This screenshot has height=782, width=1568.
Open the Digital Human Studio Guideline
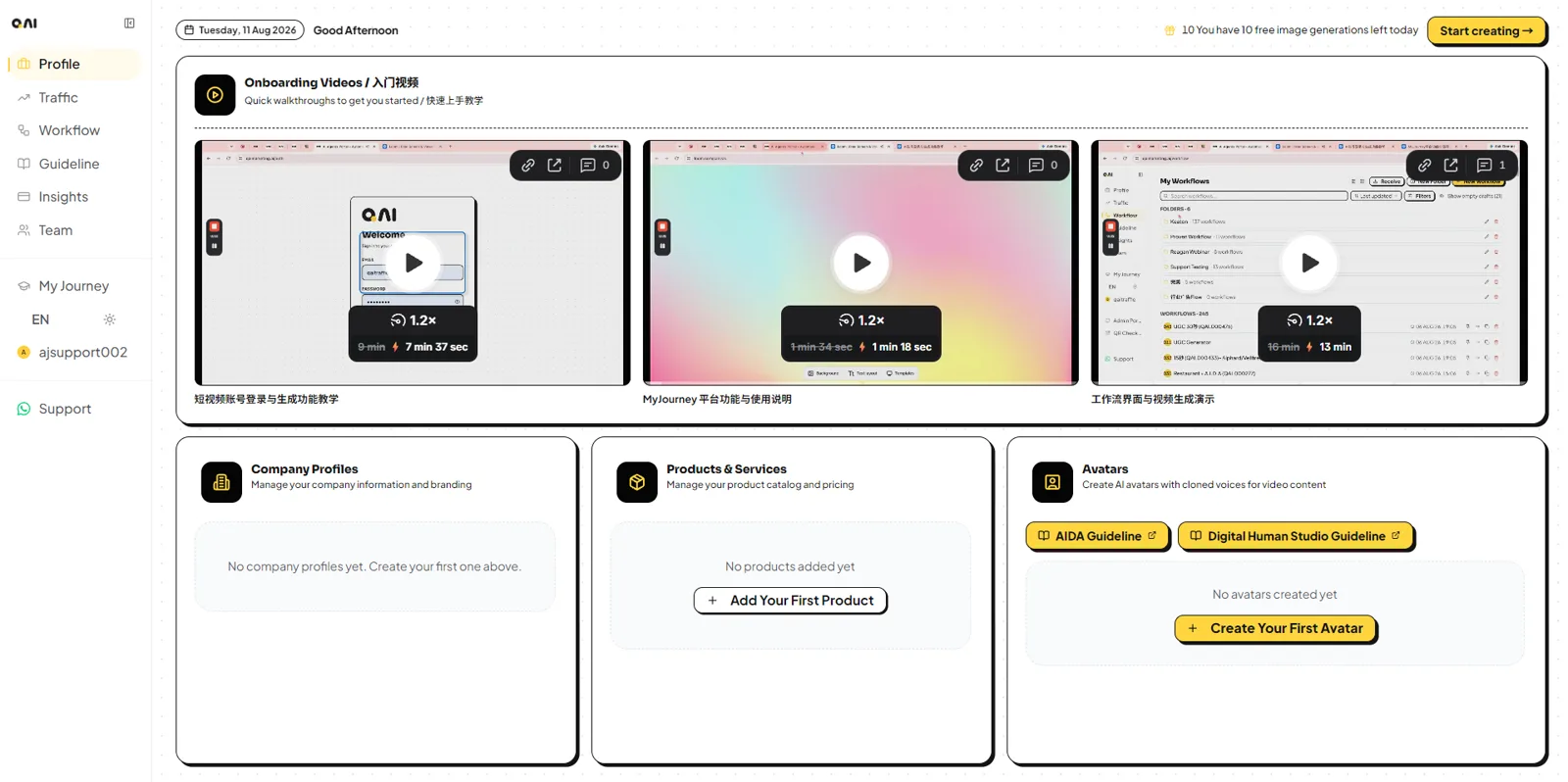[x=1296, y=536]
